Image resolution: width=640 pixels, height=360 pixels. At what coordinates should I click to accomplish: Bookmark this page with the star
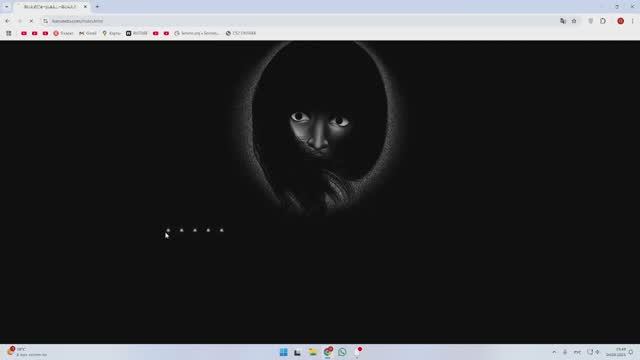pyautogui.click(x=574, y=21)
